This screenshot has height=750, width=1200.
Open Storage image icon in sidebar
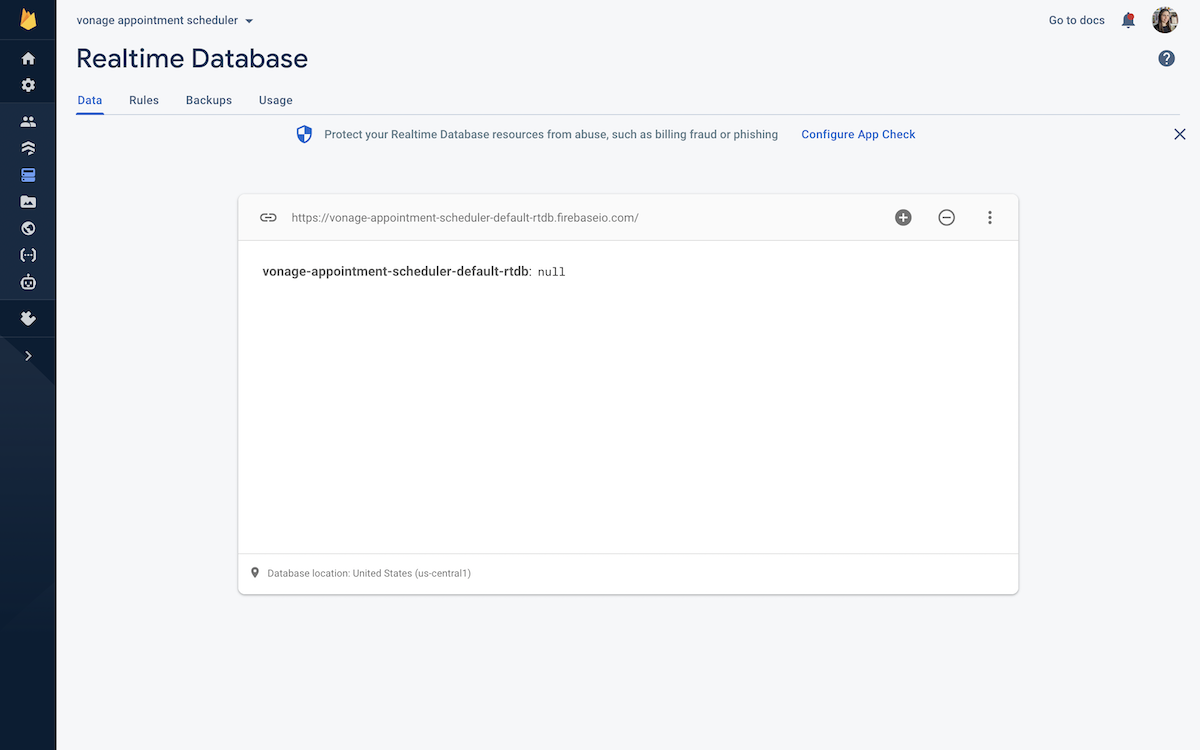[x=28, y=202]
